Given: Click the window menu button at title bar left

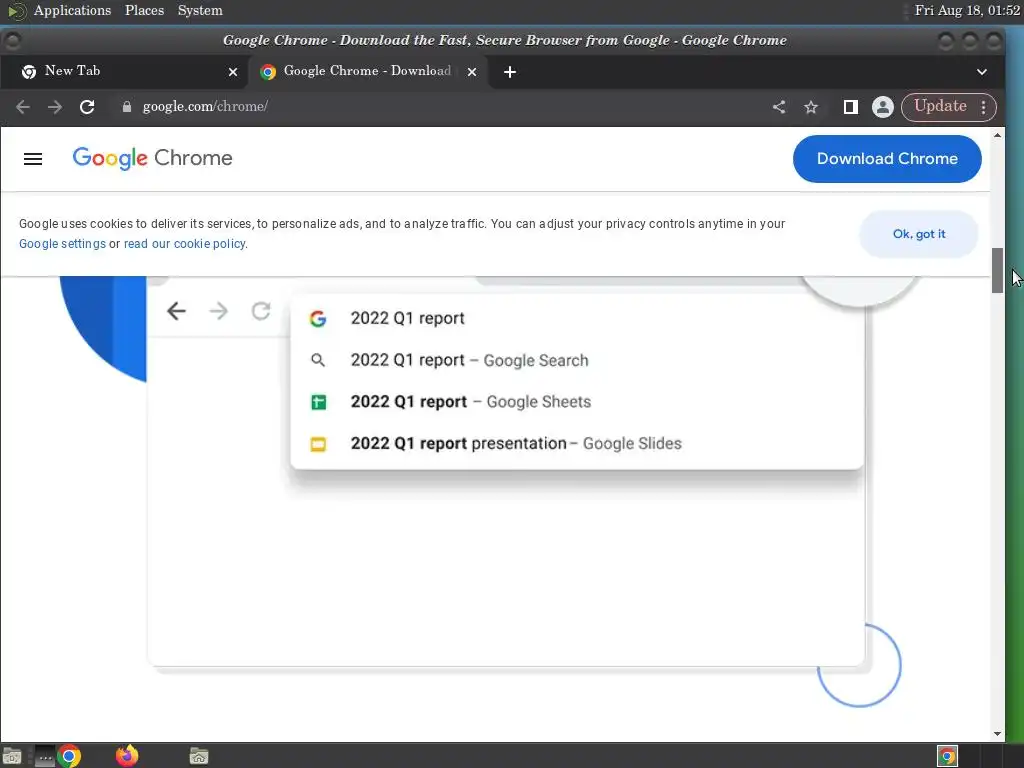Looking at the screenshot, I should pyautogui.click(x=12, y=40).
